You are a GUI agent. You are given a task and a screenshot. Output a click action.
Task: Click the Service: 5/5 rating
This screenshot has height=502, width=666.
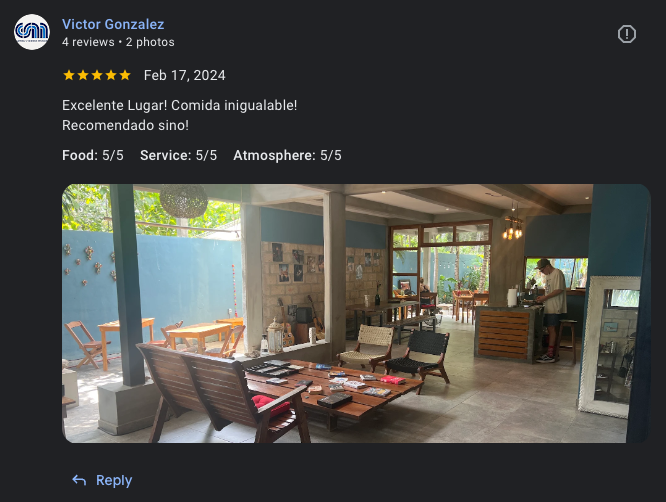click(178, 155)
